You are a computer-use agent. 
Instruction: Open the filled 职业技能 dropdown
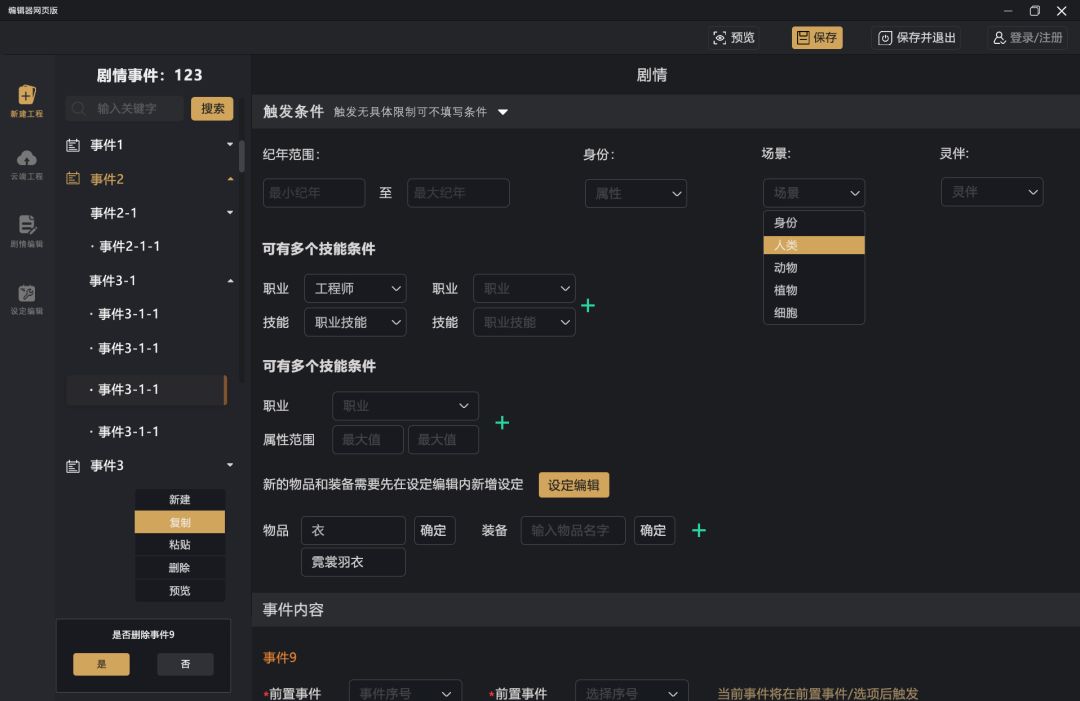pyautogui.click(x=355, y=322)
